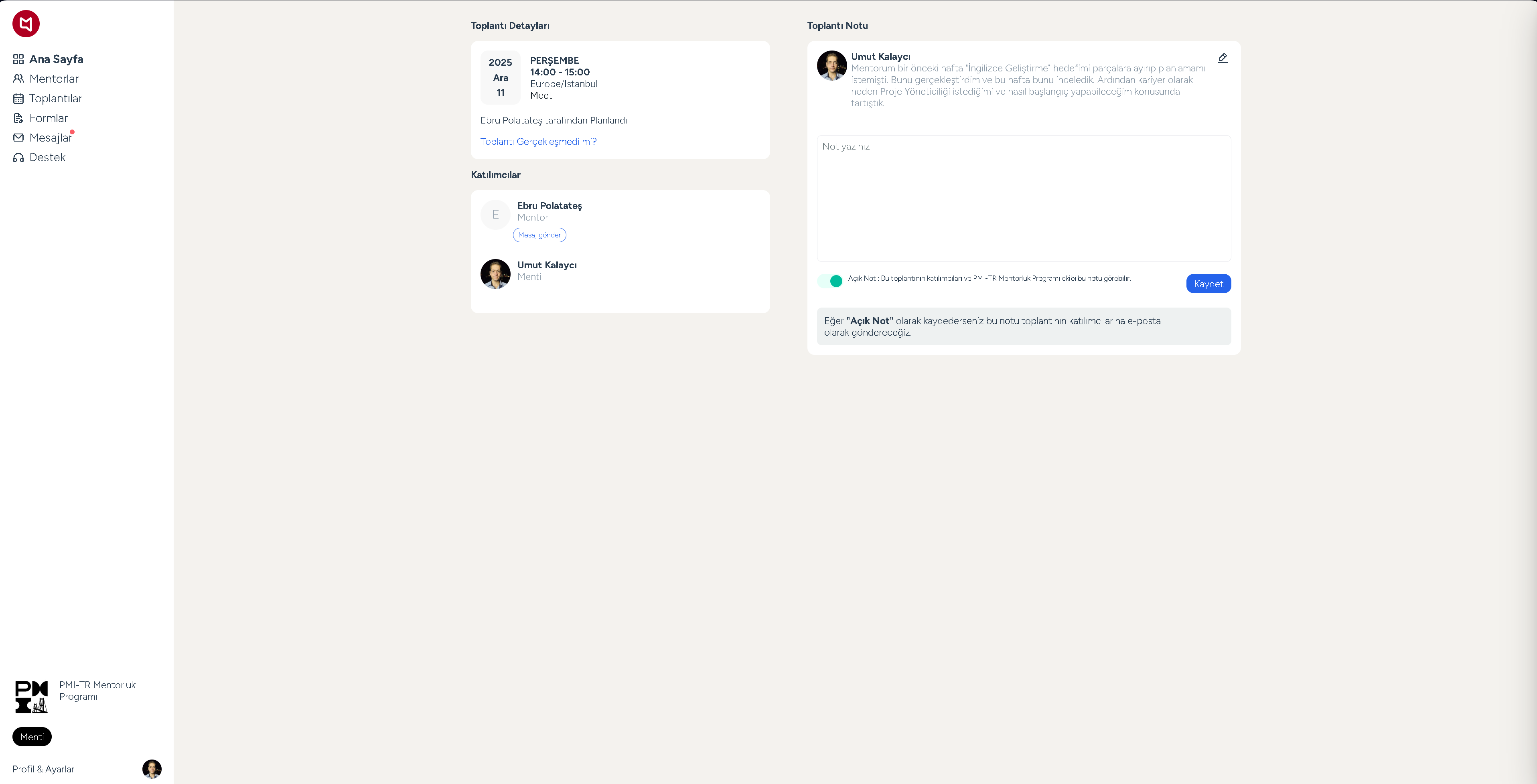Click the Kaydet button

pos(1208,284)
